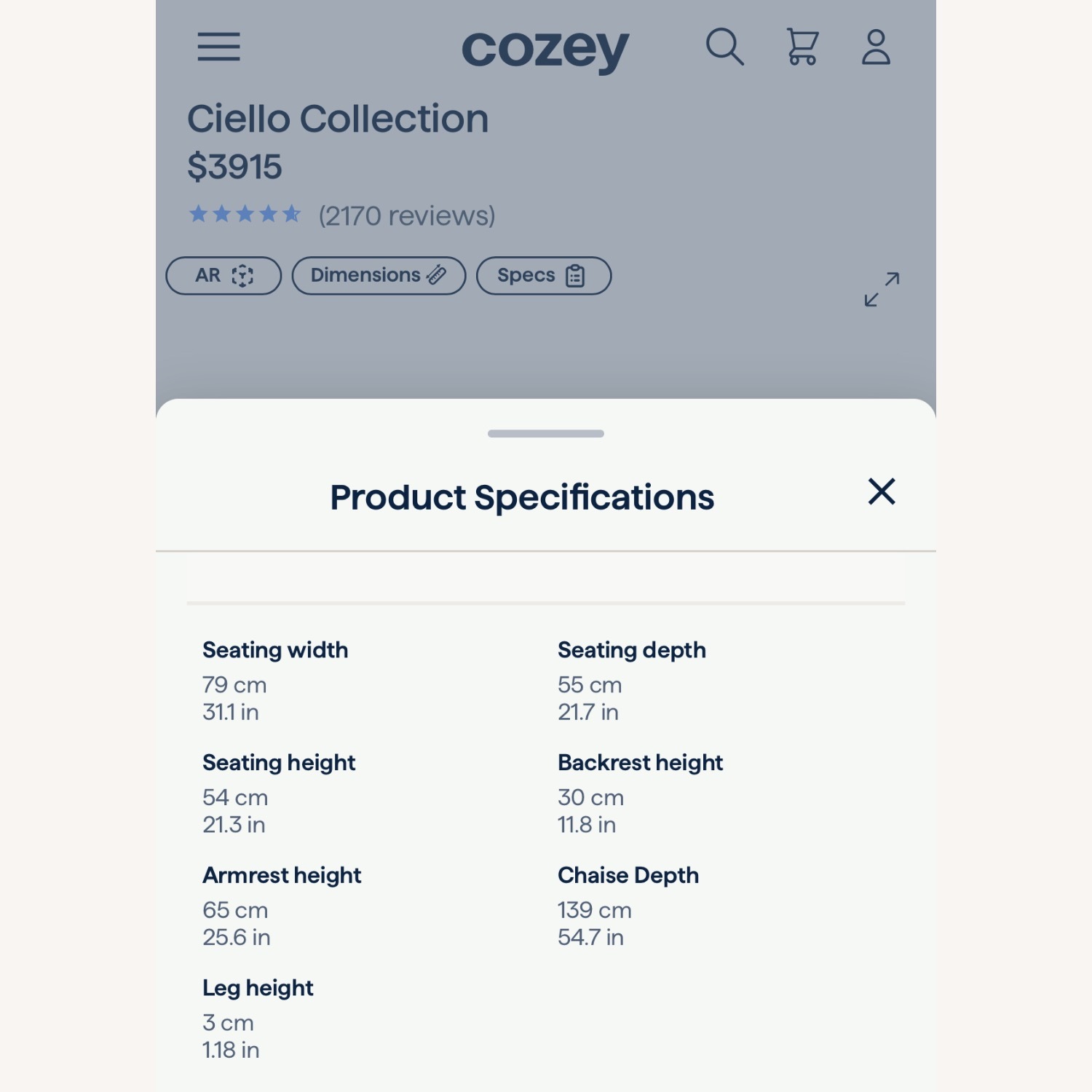Viewport: 1092px width, 1092px height.
Task: Go to the cozey home logo
Action: point(545,50)
